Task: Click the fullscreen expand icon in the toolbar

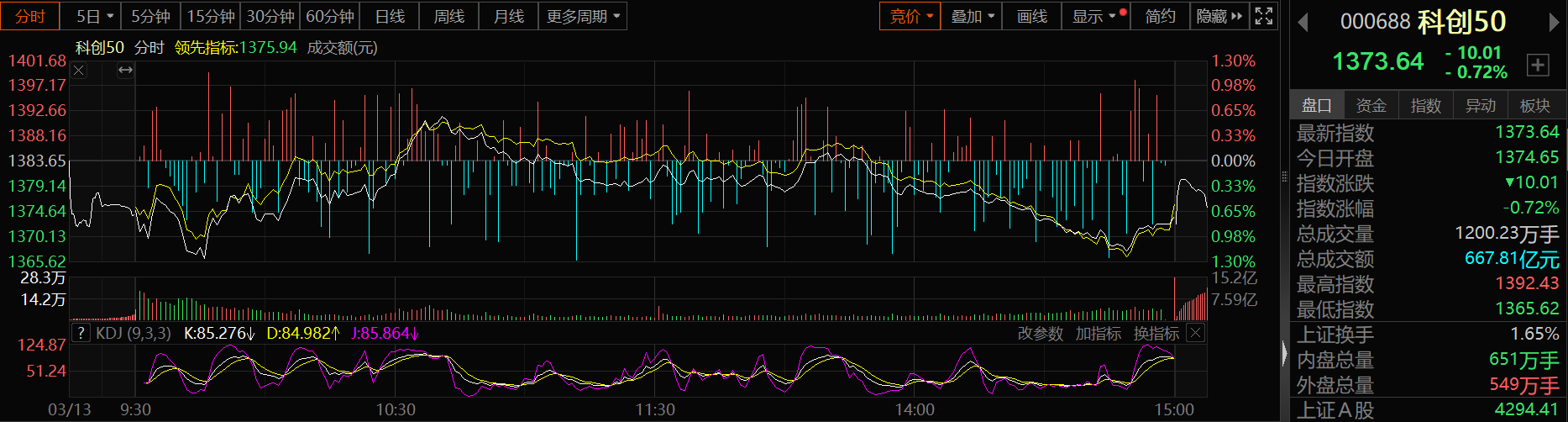Action: (x=1263, y=16)
